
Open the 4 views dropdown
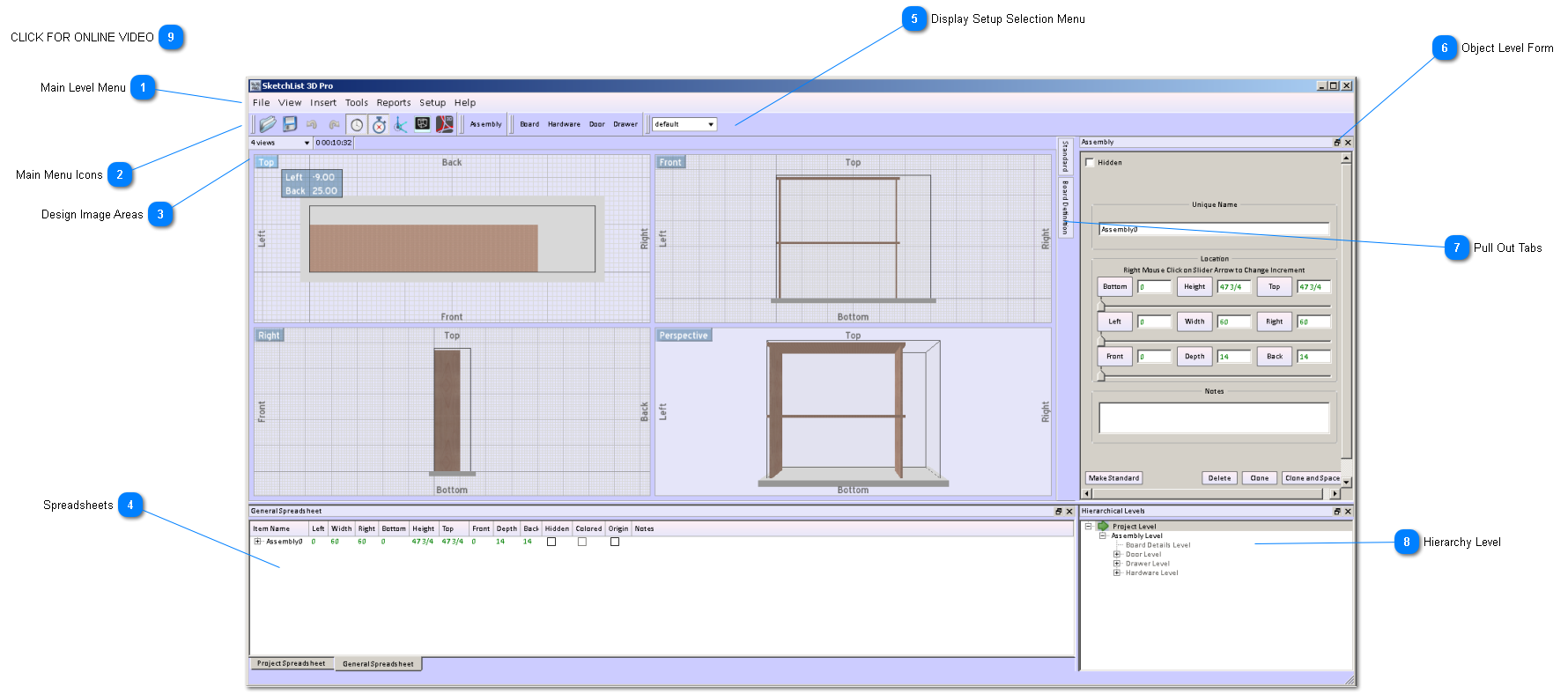(x=280, y=143)
